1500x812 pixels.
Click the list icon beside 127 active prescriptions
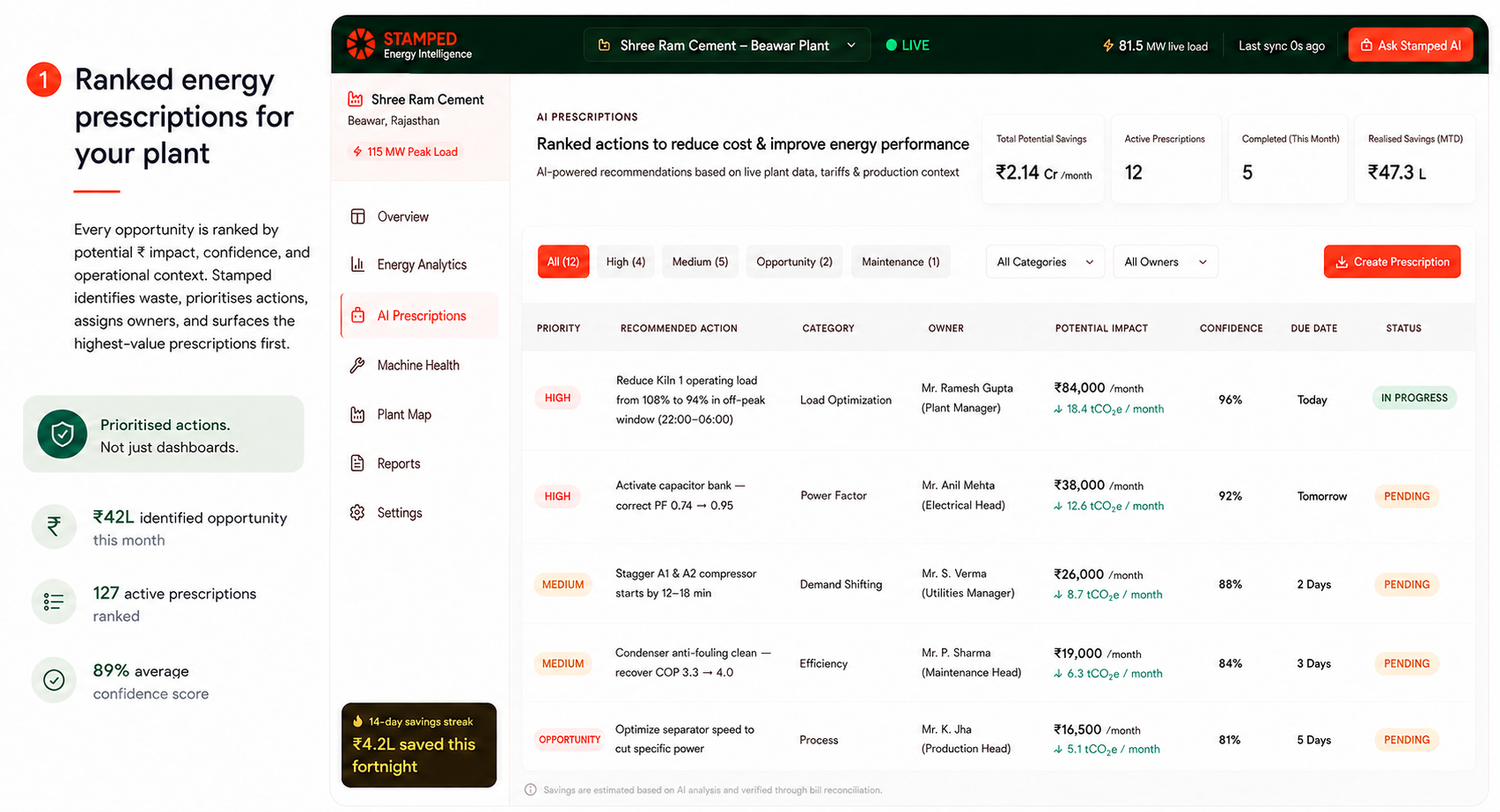coord(54,602)
